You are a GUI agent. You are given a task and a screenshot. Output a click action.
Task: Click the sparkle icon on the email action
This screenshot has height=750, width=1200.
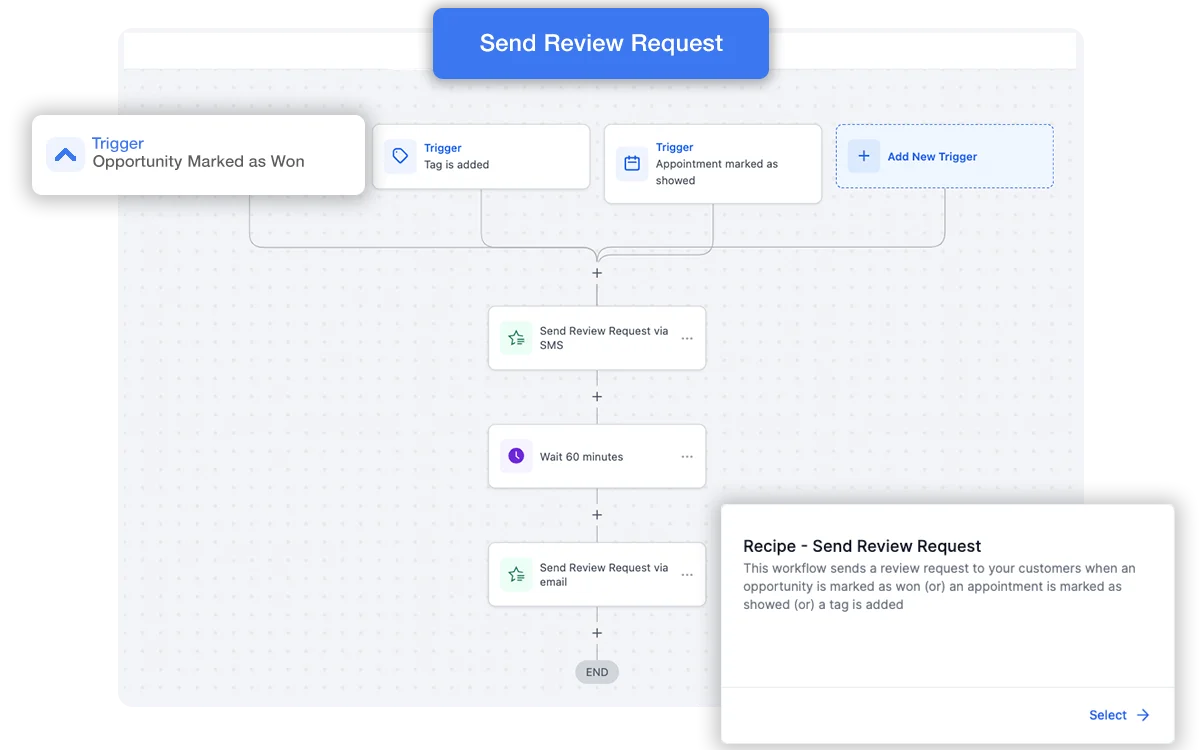pos(515,574)
